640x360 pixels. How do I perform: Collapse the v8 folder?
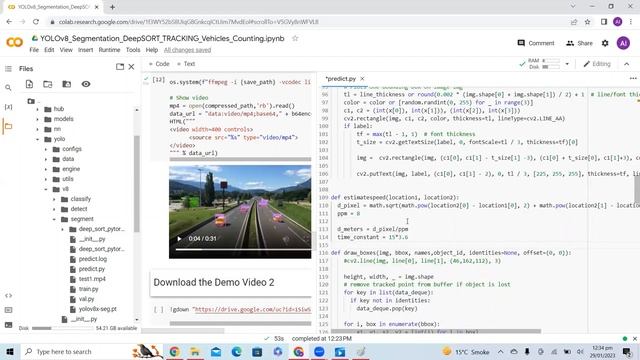(x=46, y=189)
